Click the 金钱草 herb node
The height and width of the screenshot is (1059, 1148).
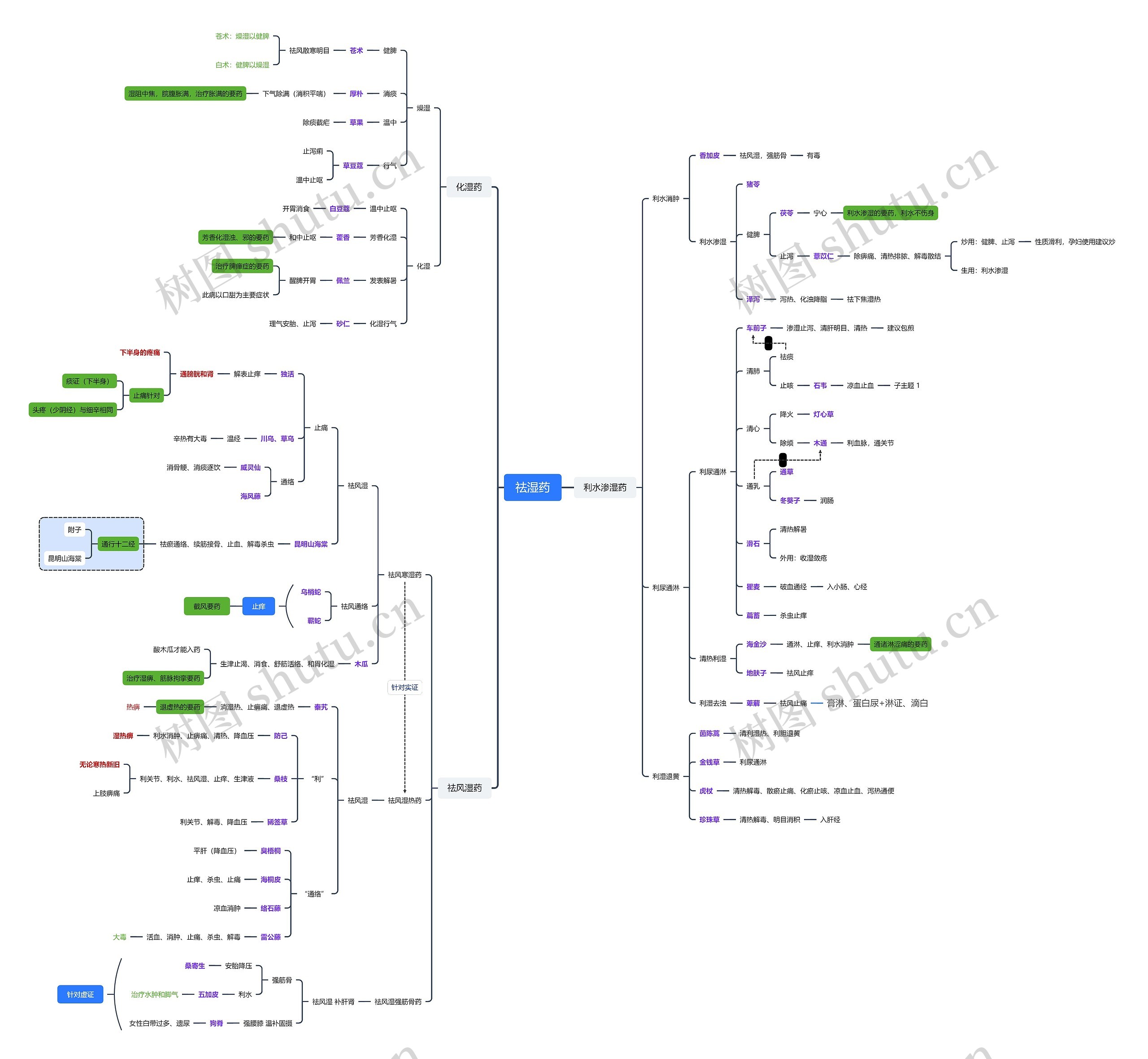(x=709, y=762)
